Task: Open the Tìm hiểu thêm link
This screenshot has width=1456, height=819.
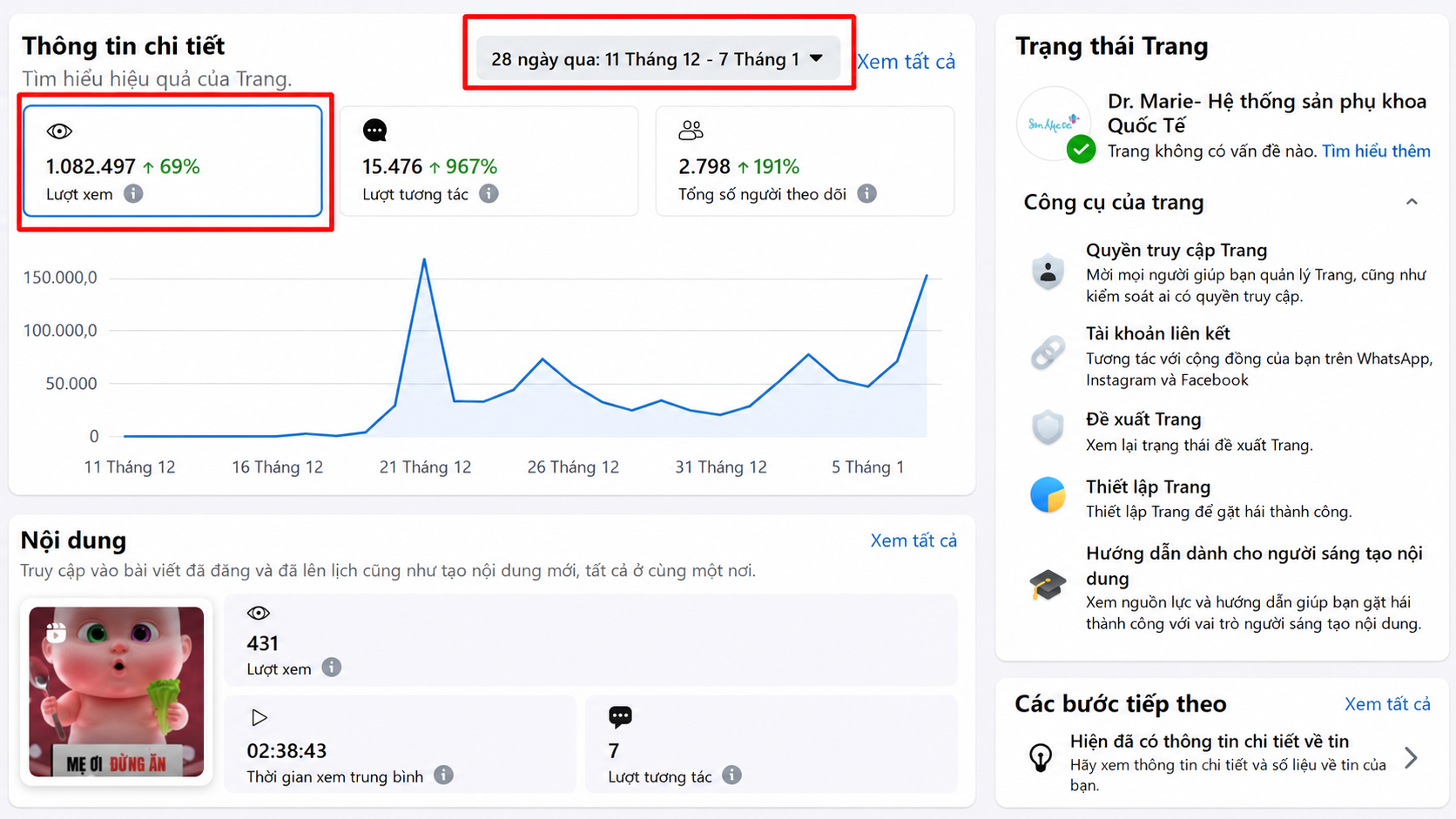Action: 1376,151
